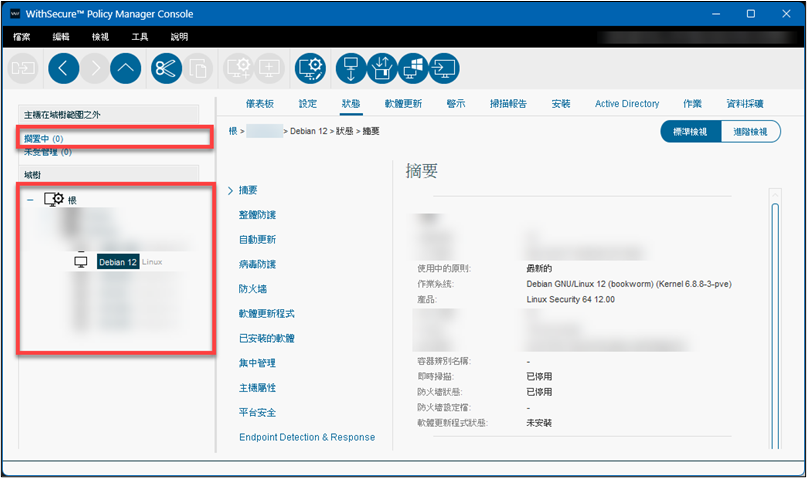Click the push install Windows hosts icon
Screen dimensions: 807x478
pyautogui.click(x=413, y=68)
